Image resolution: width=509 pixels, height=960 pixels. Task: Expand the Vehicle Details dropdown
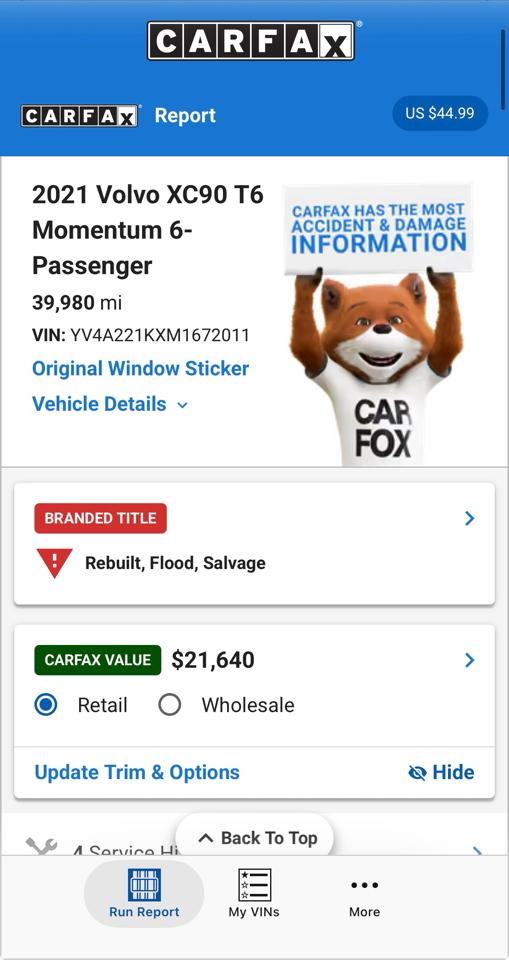click(110, 404)
